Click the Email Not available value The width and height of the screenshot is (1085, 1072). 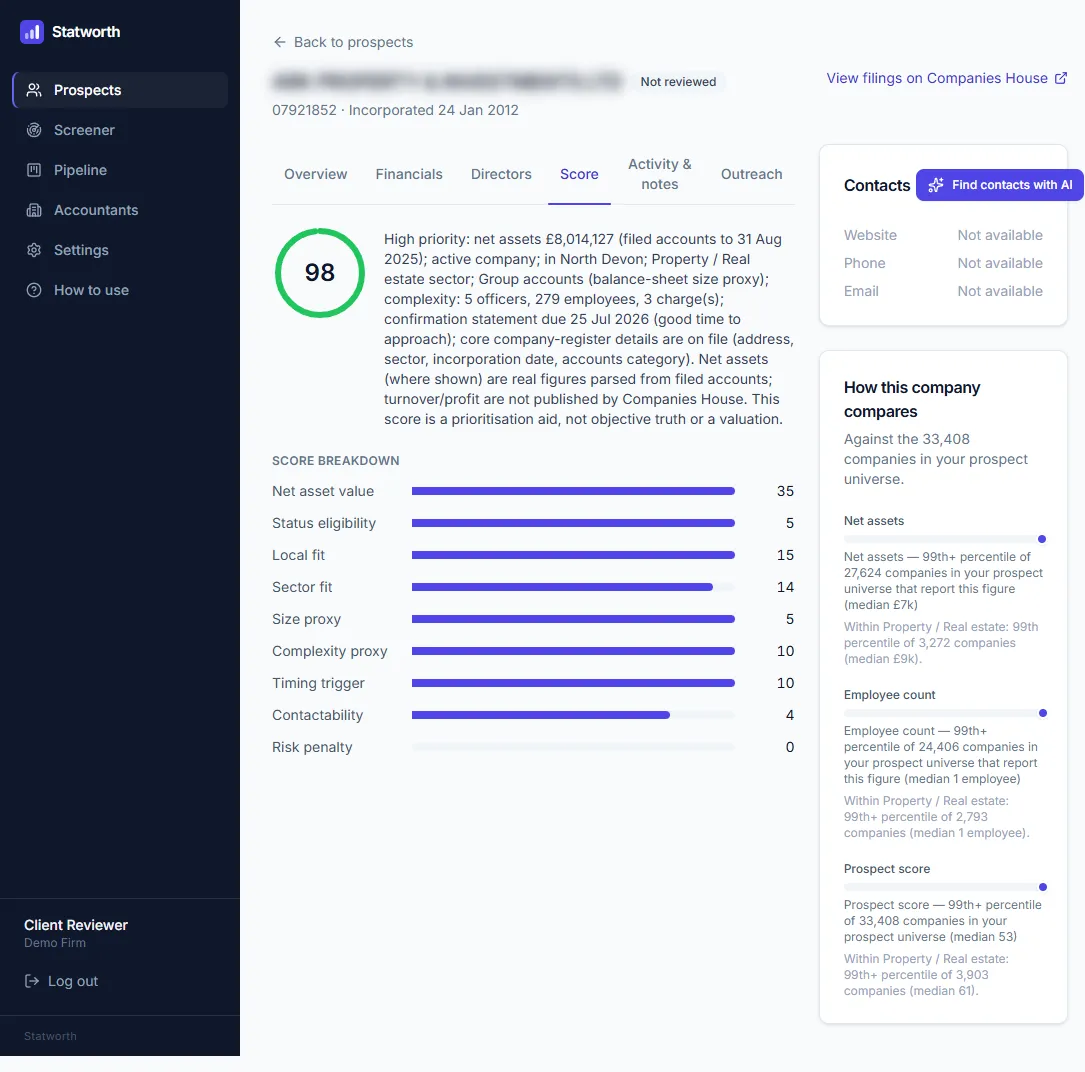pyautogui.click(x=1000, y=291)
